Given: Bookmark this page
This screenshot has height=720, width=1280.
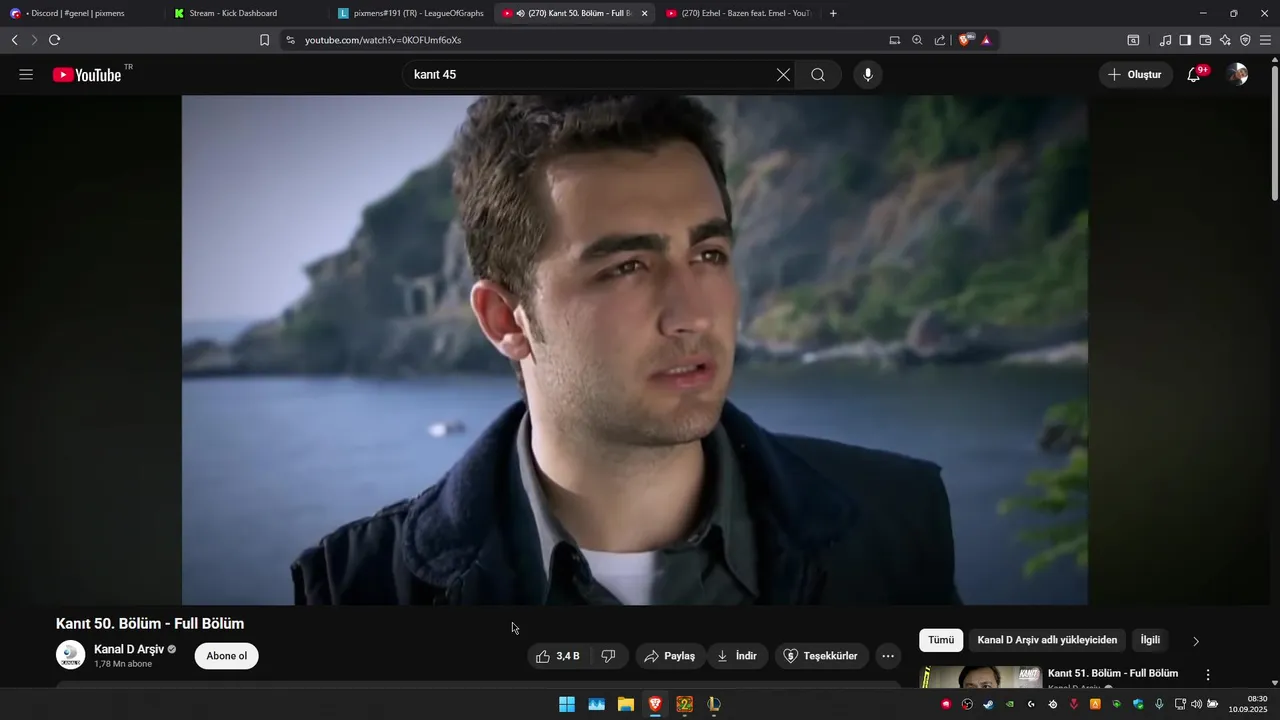Looking at the screenshot, I should click(264, 40).
